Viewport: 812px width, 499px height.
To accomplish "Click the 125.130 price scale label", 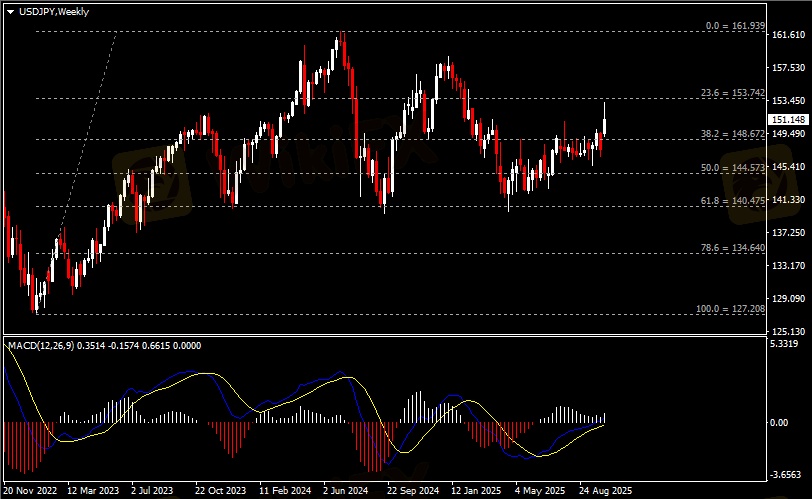I will (790, 331).
